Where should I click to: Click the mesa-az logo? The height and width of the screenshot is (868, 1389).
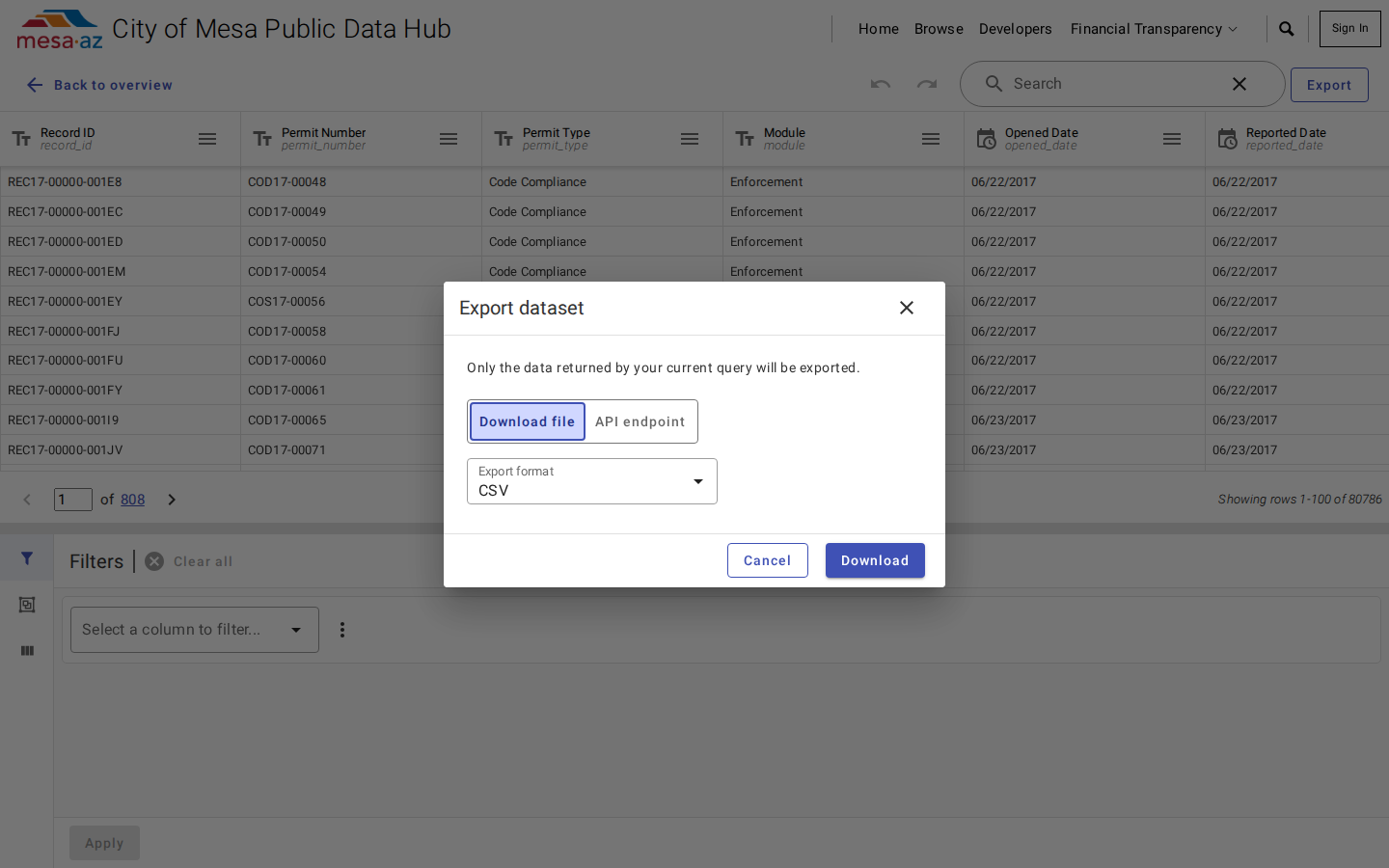pyautogui.click(x=59, y=30)
